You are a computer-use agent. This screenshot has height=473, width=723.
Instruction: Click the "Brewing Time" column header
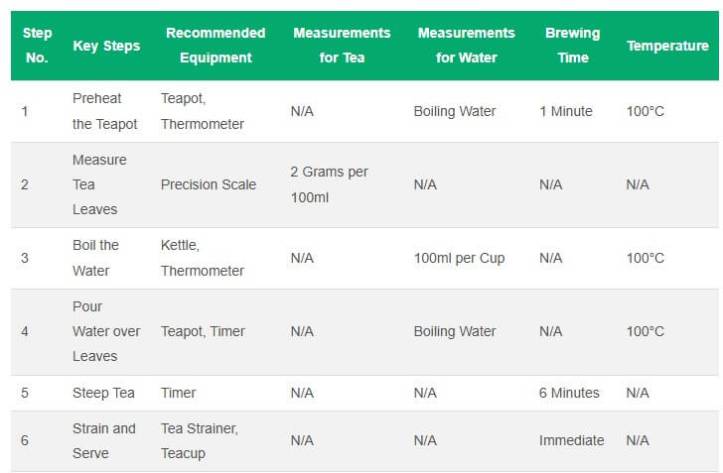572,46
